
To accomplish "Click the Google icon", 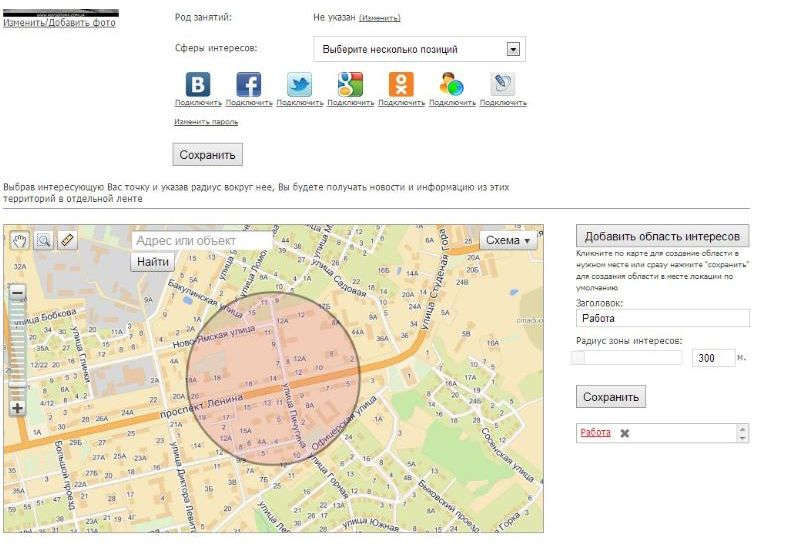I will (350, 84).
